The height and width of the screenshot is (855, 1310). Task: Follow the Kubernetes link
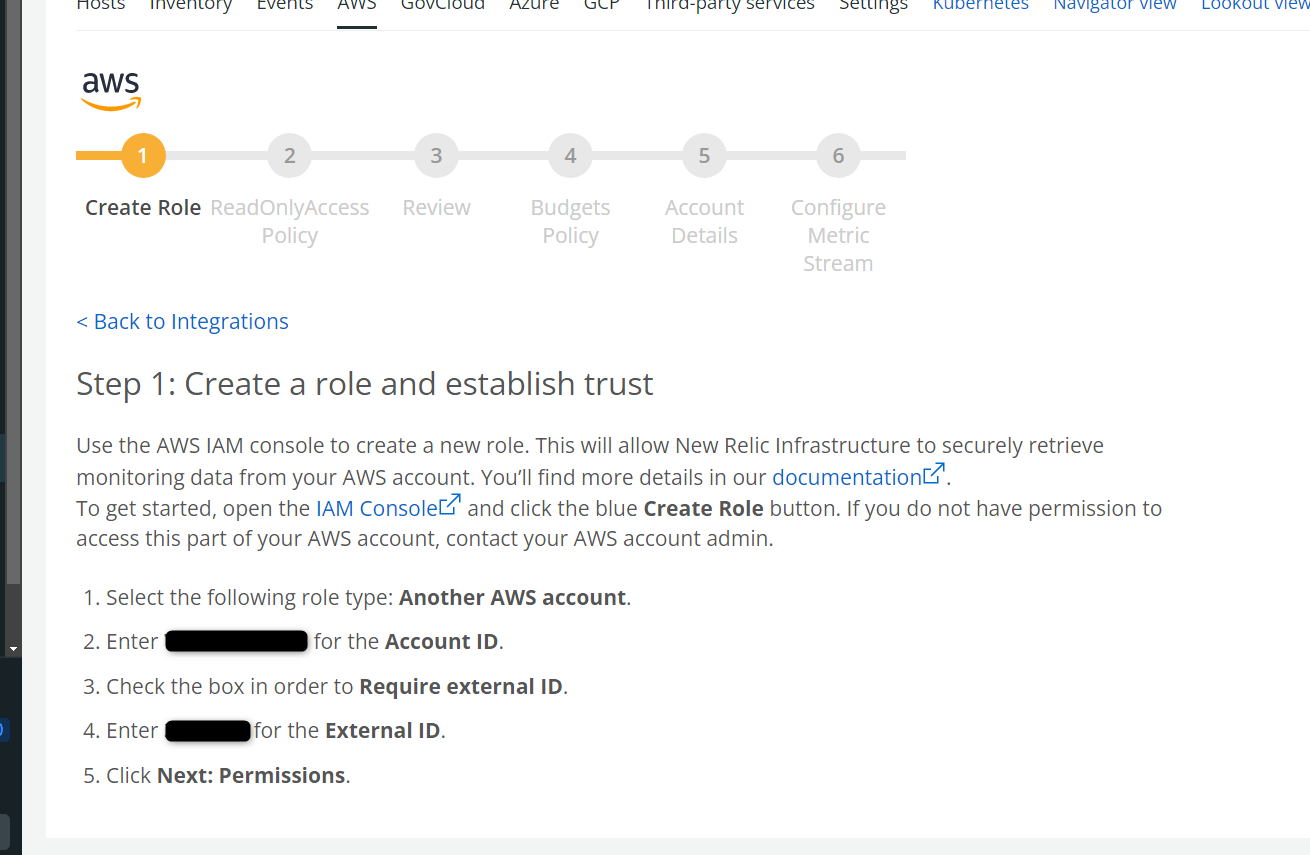pyautogui.click(x=981, y=6)
